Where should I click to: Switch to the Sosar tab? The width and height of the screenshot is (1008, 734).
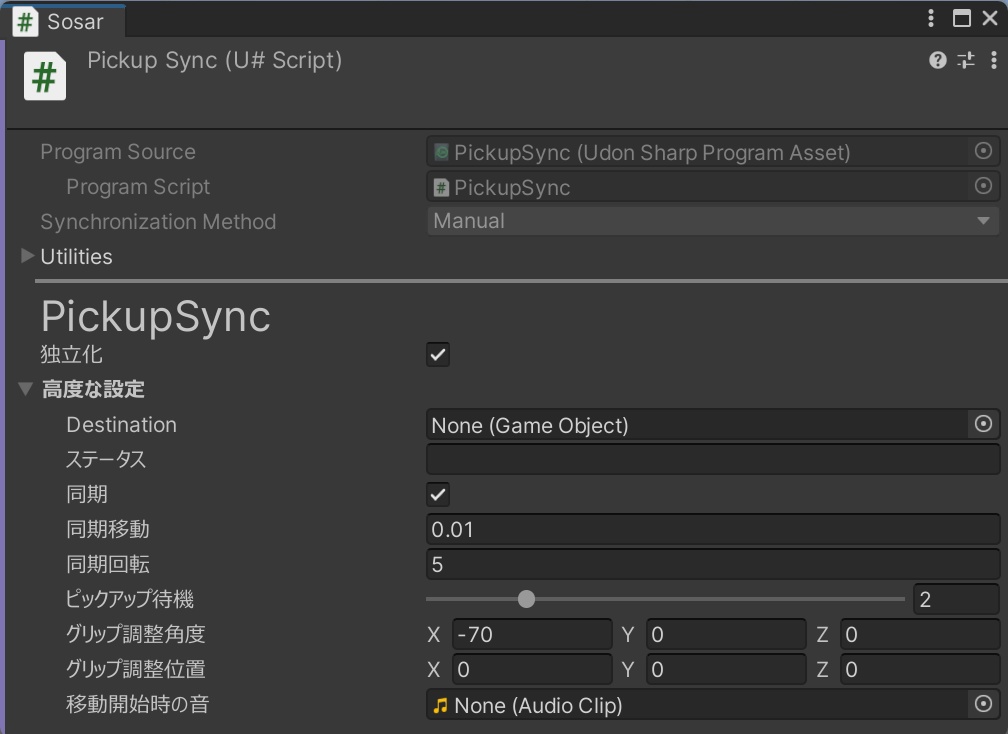(x=60, y=21)
